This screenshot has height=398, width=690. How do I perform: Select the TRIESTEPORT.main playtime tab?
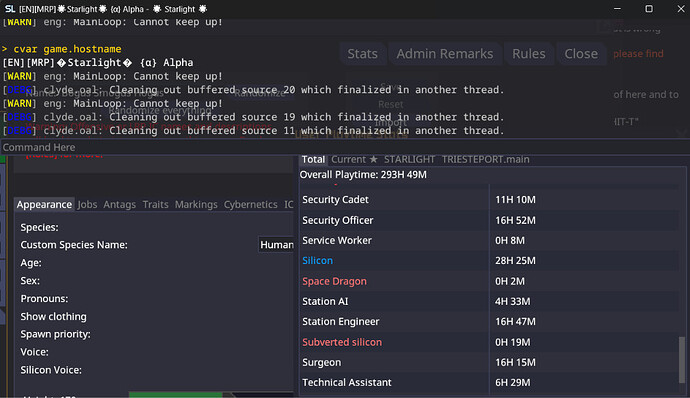click(x=485, y=159)
